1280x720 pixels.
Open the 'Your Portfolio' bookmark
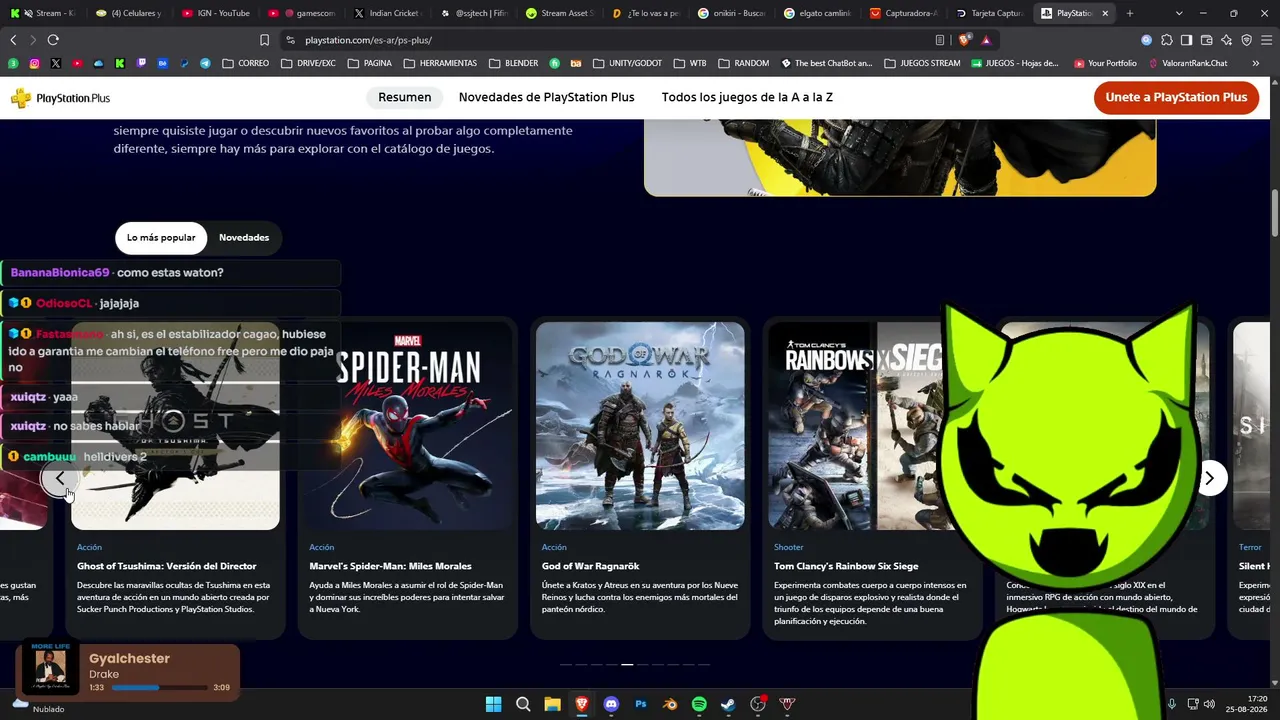tap(1105, 63)
